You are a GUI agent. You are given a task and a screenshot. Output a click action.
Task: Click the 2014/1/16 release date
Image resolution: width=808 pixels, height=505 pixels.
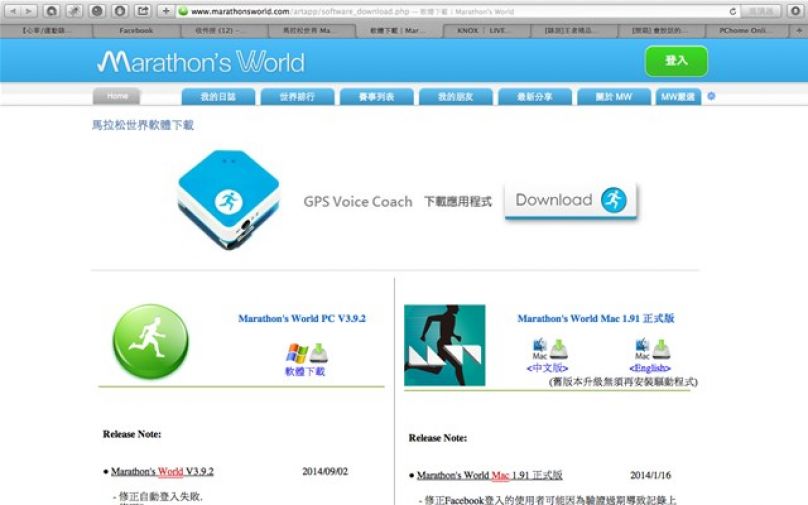650,475
